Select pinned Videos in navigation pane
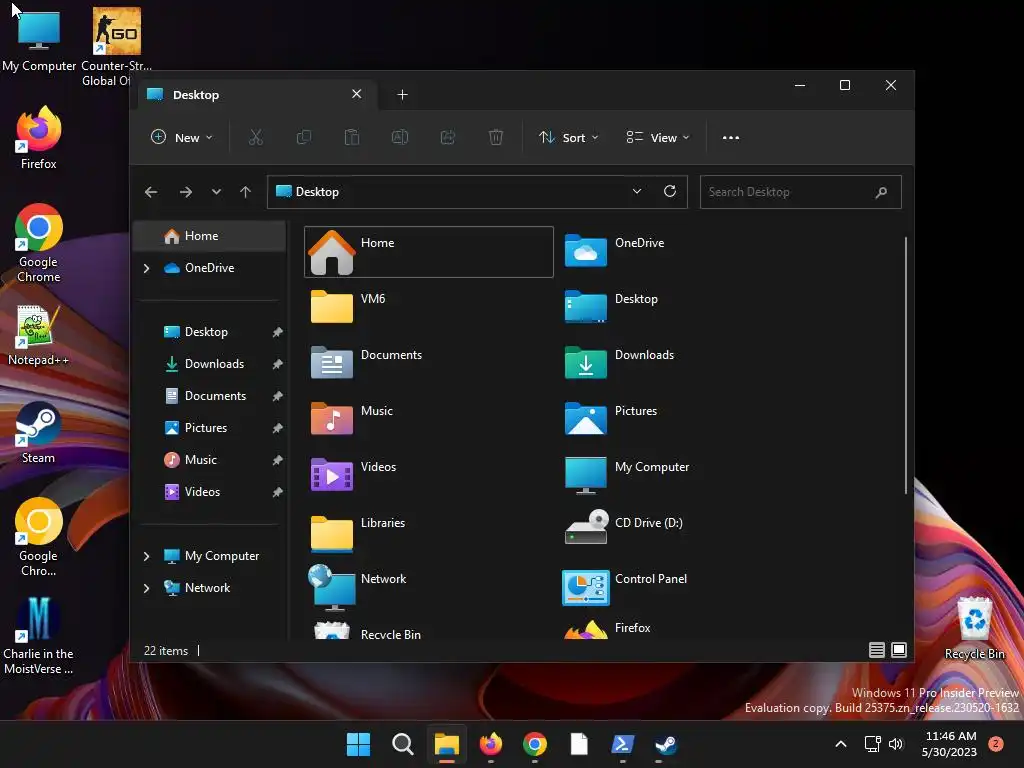Viewport: 1024px width, 768px height. pyautogui.click(x=209, y=492)
